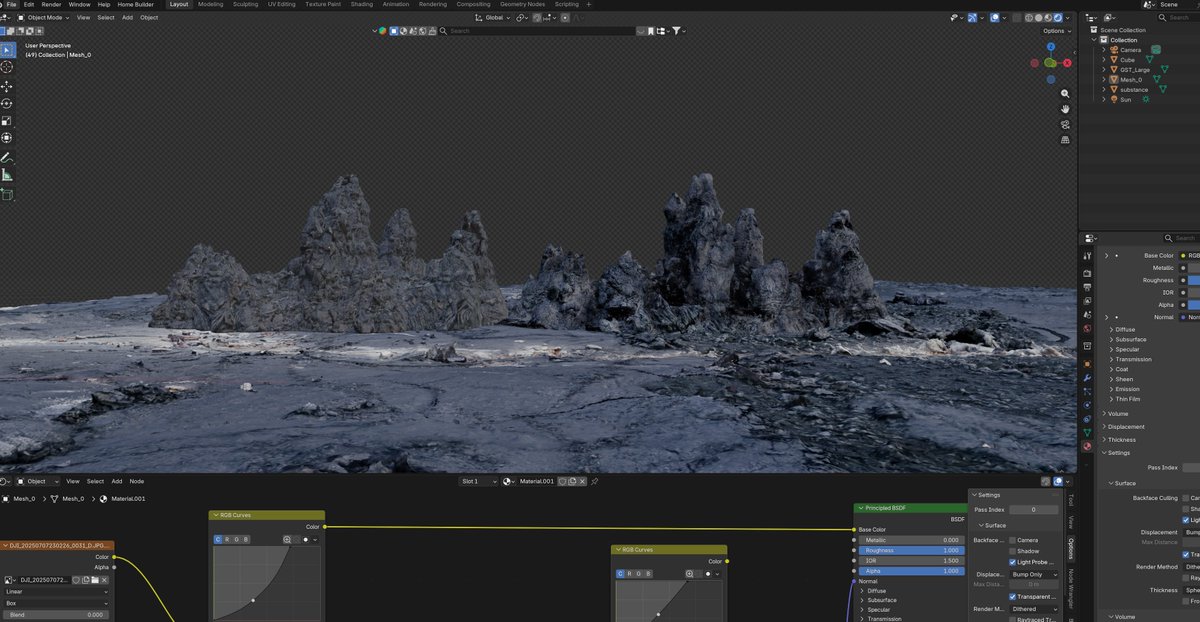
Task: Click the viewport pan hand icon
Action: (x=1065, y=109)
